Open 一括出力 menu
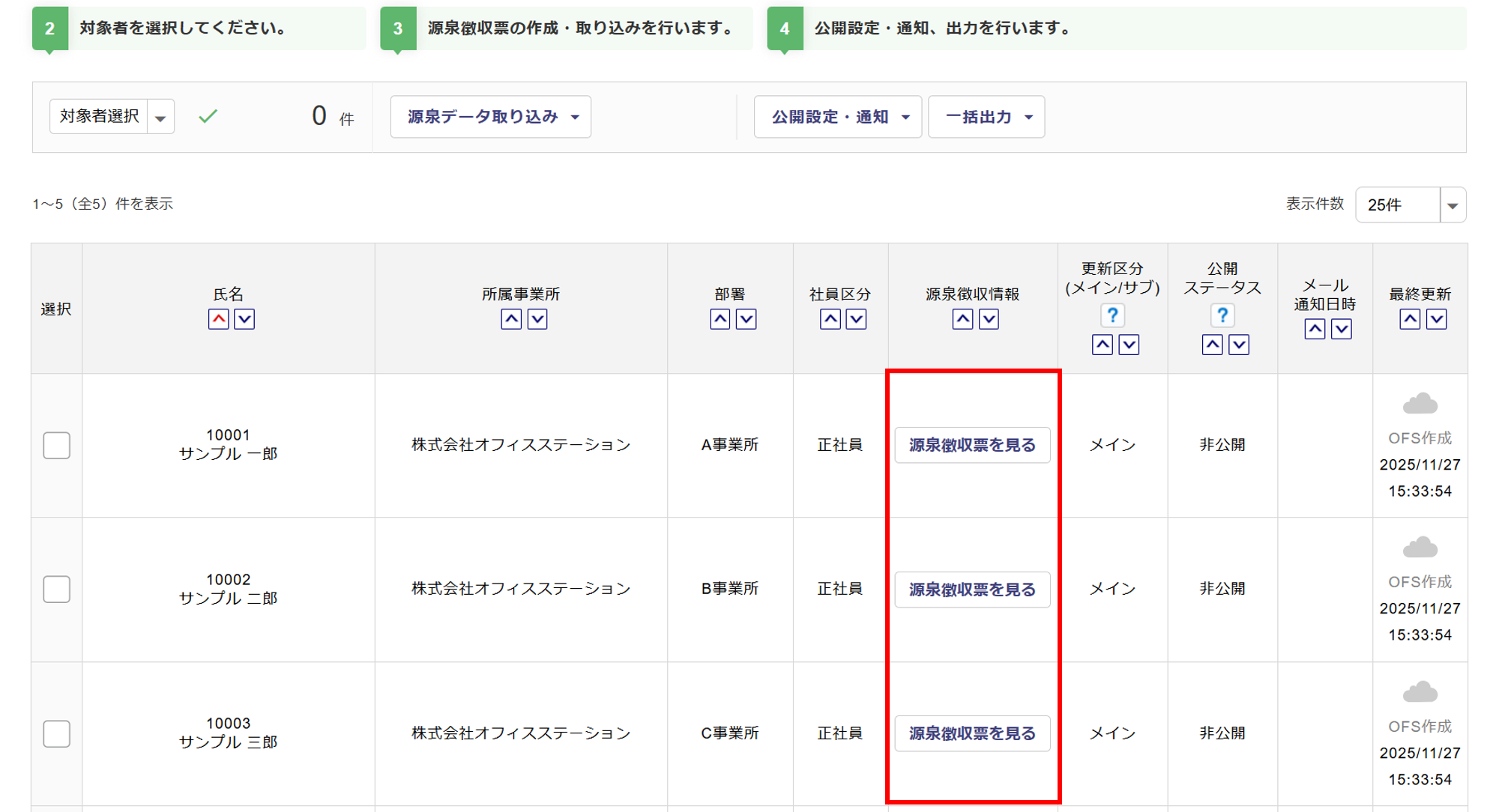1499x812 pixels. [x=986, y=117]
